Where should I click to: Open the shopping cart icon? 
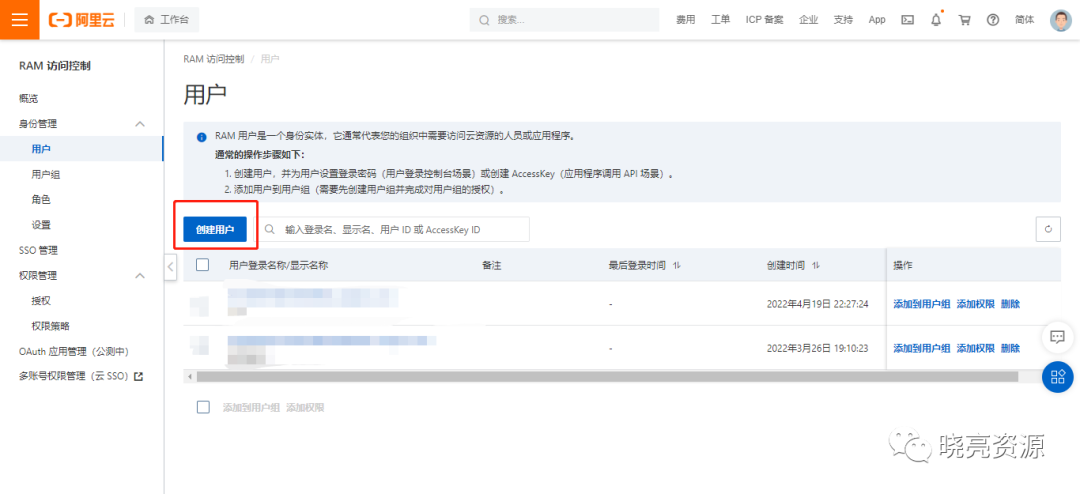click(964, 20)
